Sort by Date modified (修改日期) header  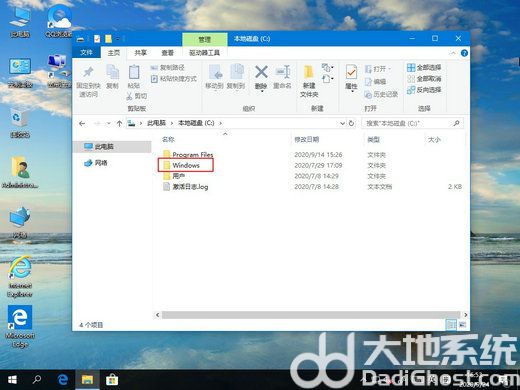point(307,139)
